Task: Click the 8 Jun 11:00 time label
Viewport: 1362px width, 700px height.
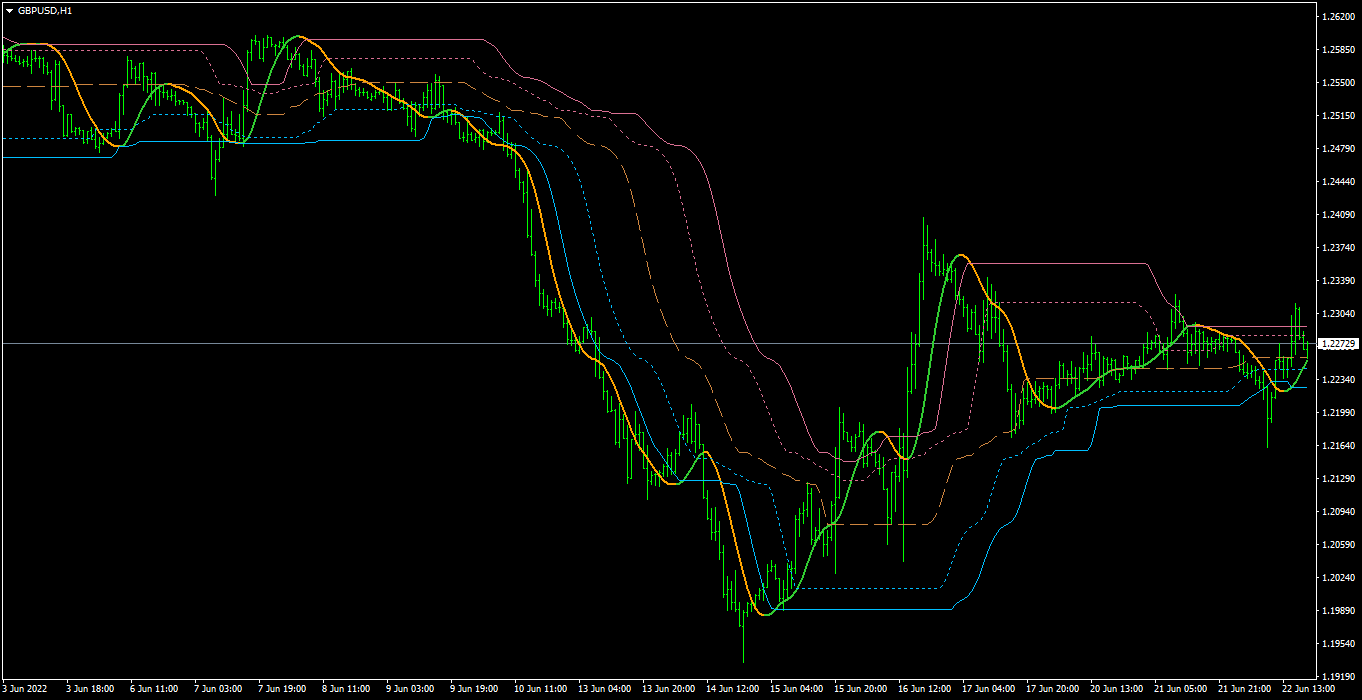Action: pos(347,689)
